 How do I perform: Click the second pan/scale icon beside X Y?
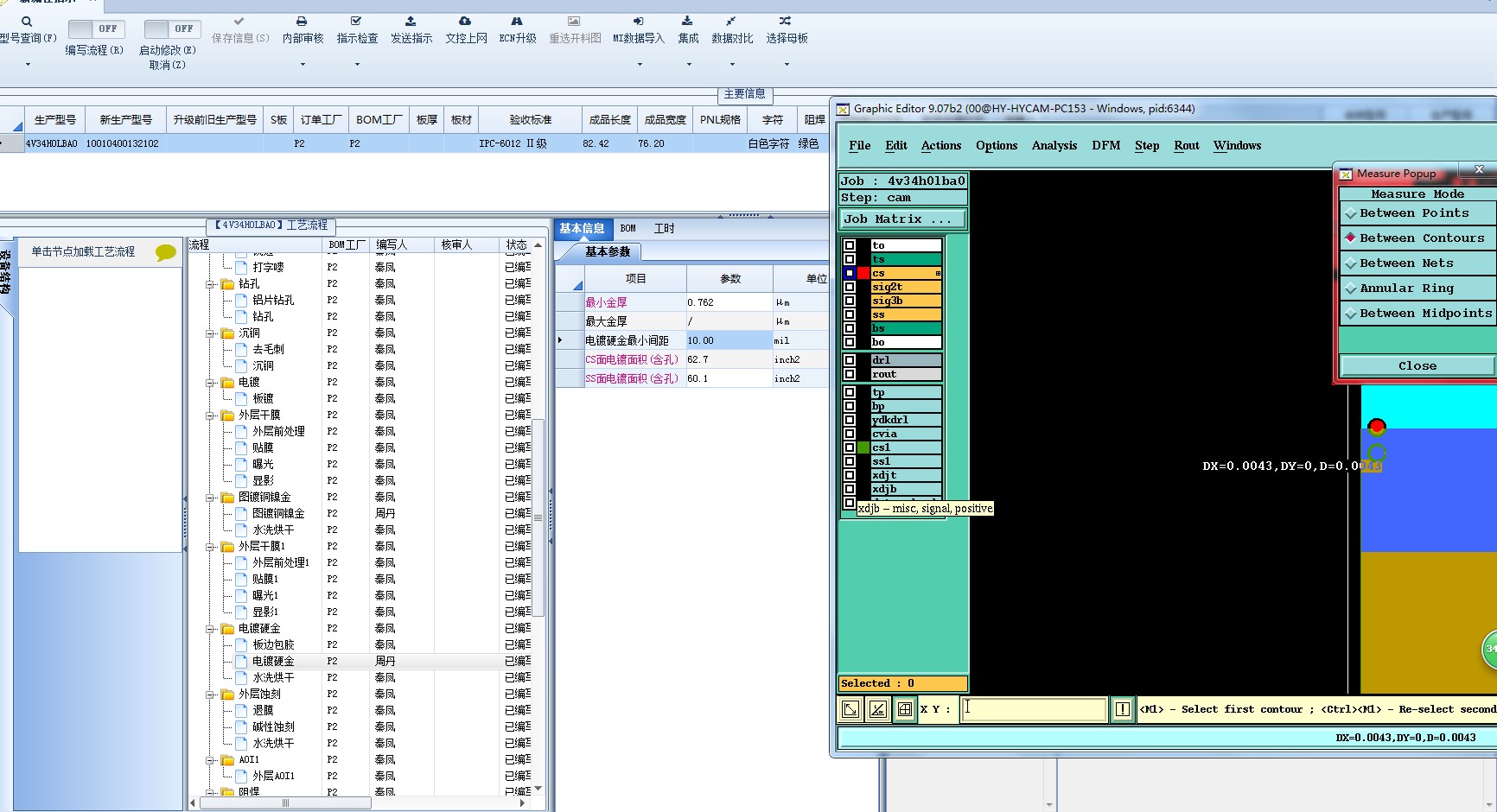click(x=877, y=709)
